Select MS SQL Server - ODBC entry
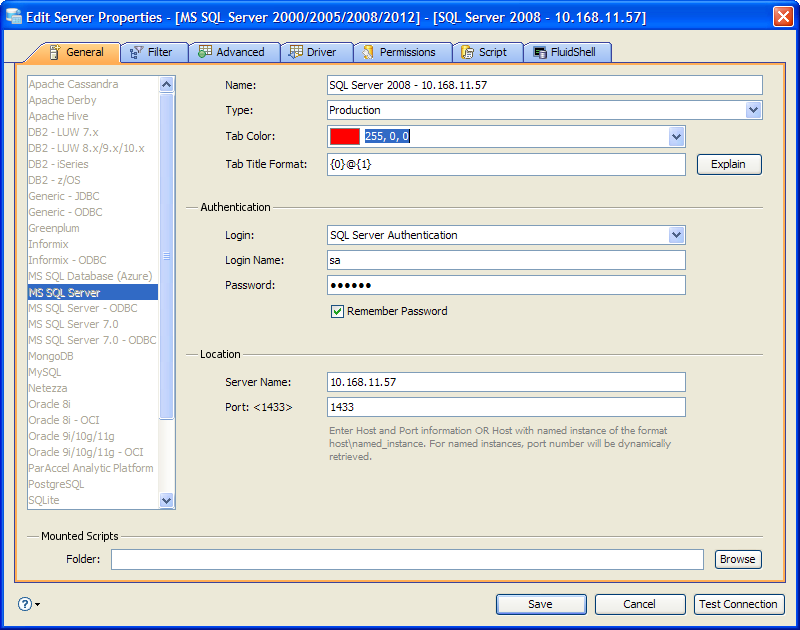 (83, 308)
